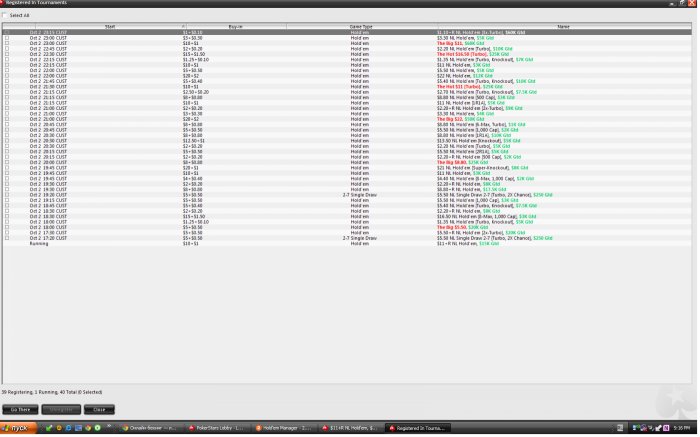Click the $2.50+$0.20 buy-in cell
Screen dimensions: 700x437
click(x=196, y=92)
